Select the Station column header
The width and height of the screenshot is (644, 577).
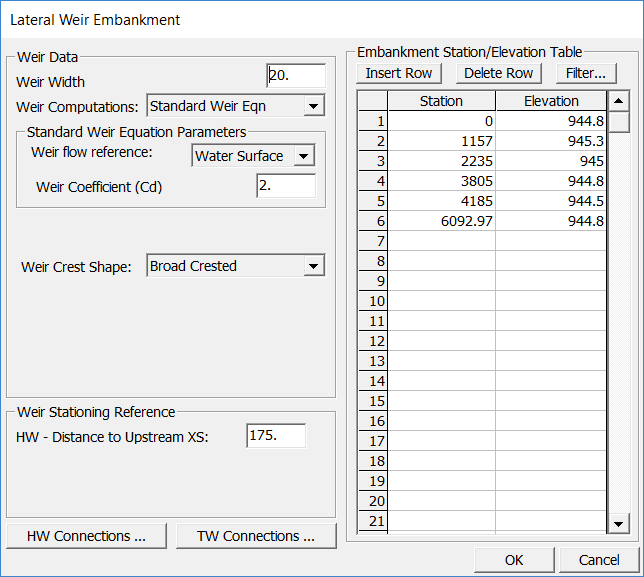click(442, 101)
